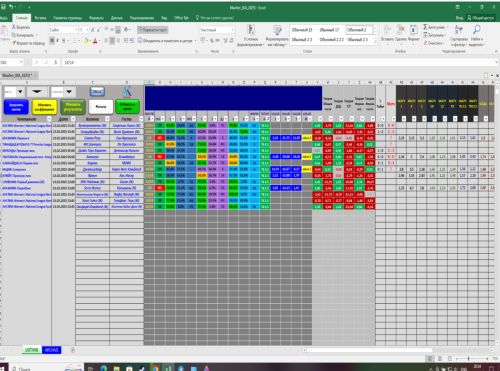This screenshot has height=371, width=500.
Task: Open filter dropdown for date column
Action: pyautogui.click(x=73, y=119)
